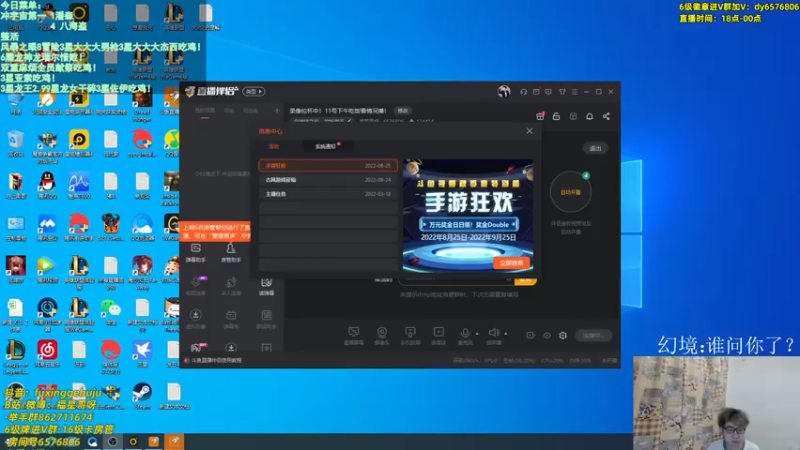Add a screen capture source from the bottom bar

[x=354, y=336]
